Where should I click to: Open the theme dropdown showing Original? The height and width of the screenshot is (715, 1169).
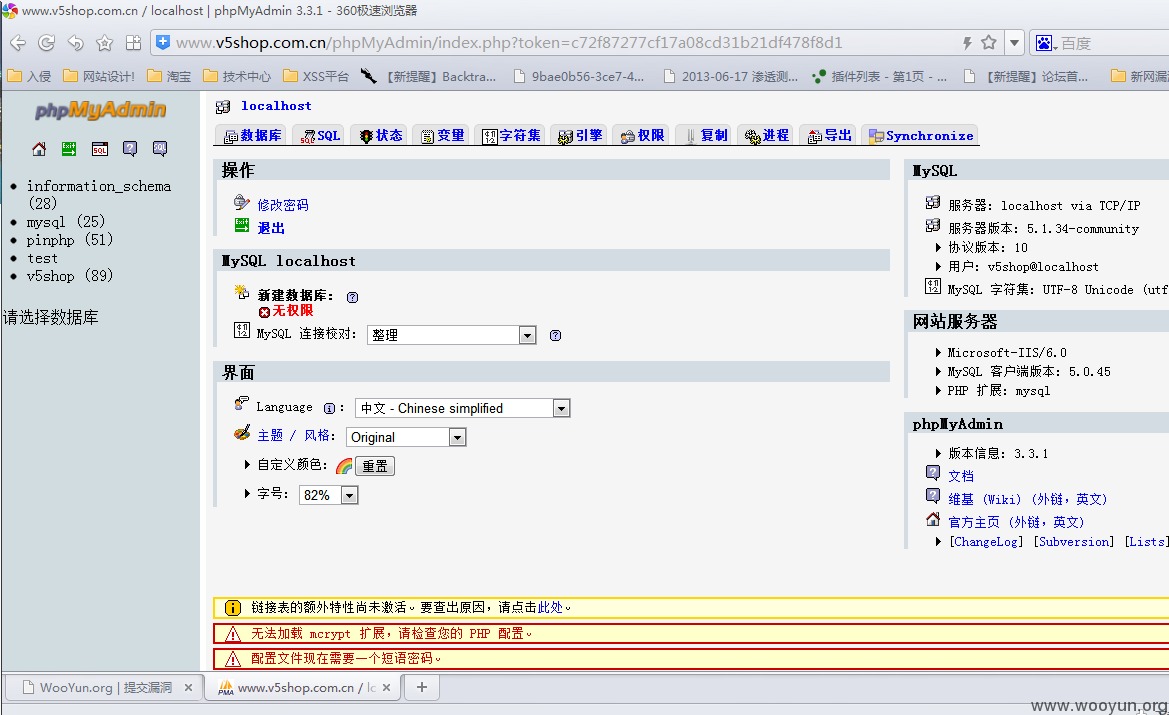point(406,438)
